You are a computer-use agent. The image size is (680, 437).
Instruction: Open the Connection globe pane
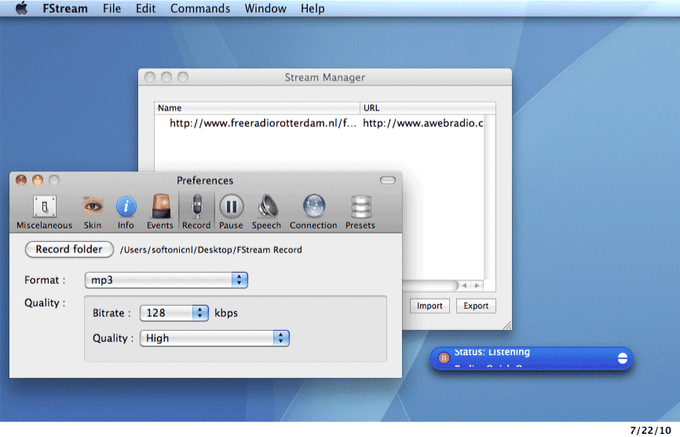click(314, 212)
